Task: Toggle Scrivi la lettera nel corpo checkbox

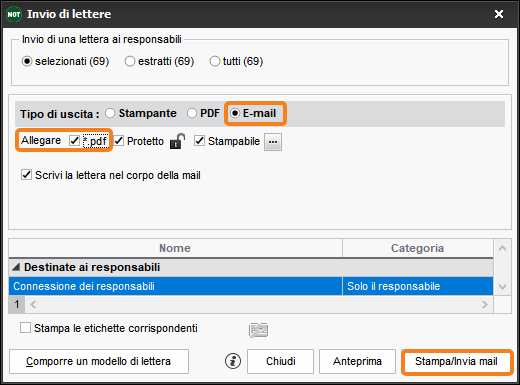Action: 26,175
